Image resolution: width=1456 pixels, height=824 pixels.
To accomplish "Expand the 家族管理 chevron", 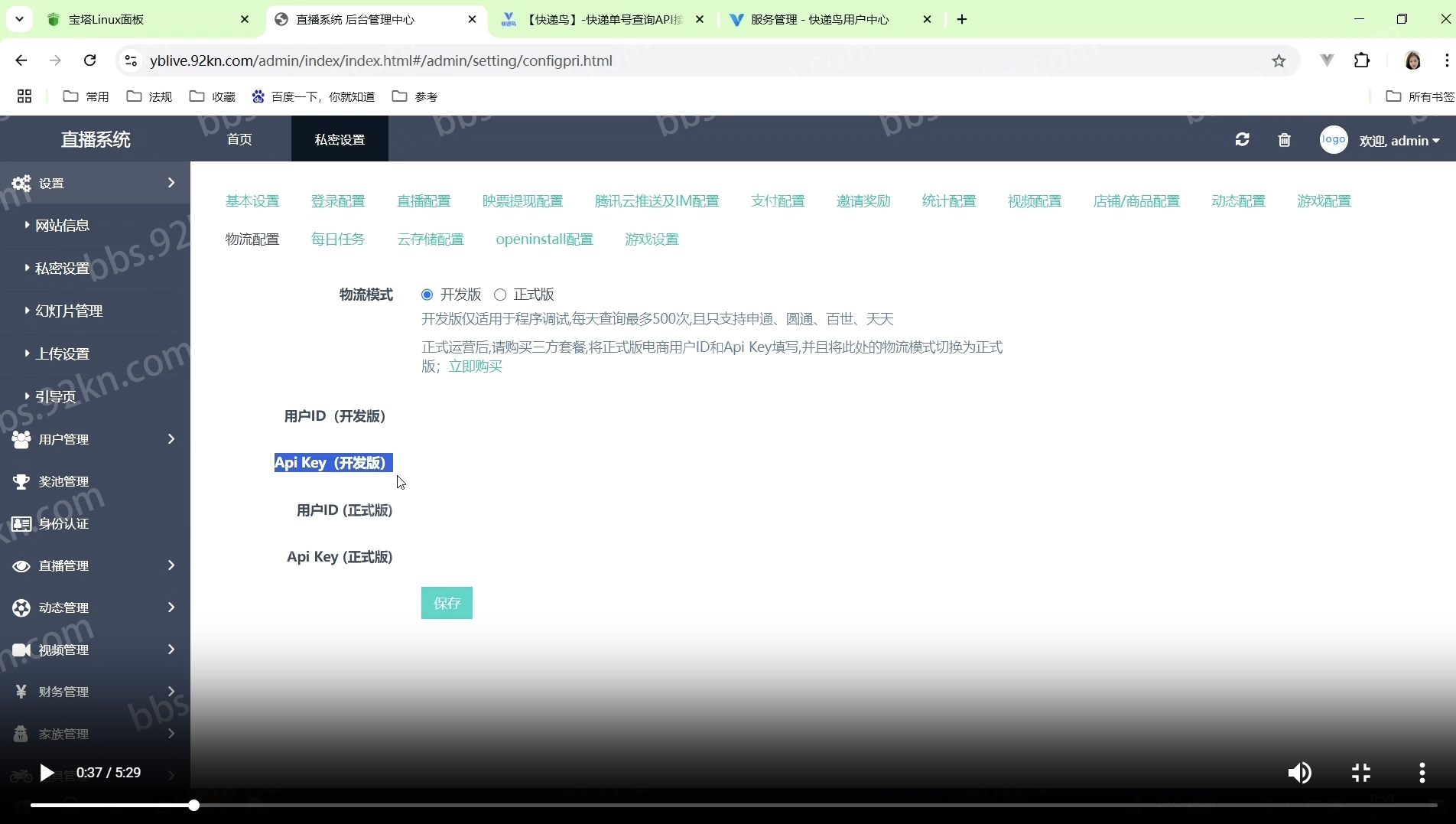I will pyautogui.click(x=171, y=733).
